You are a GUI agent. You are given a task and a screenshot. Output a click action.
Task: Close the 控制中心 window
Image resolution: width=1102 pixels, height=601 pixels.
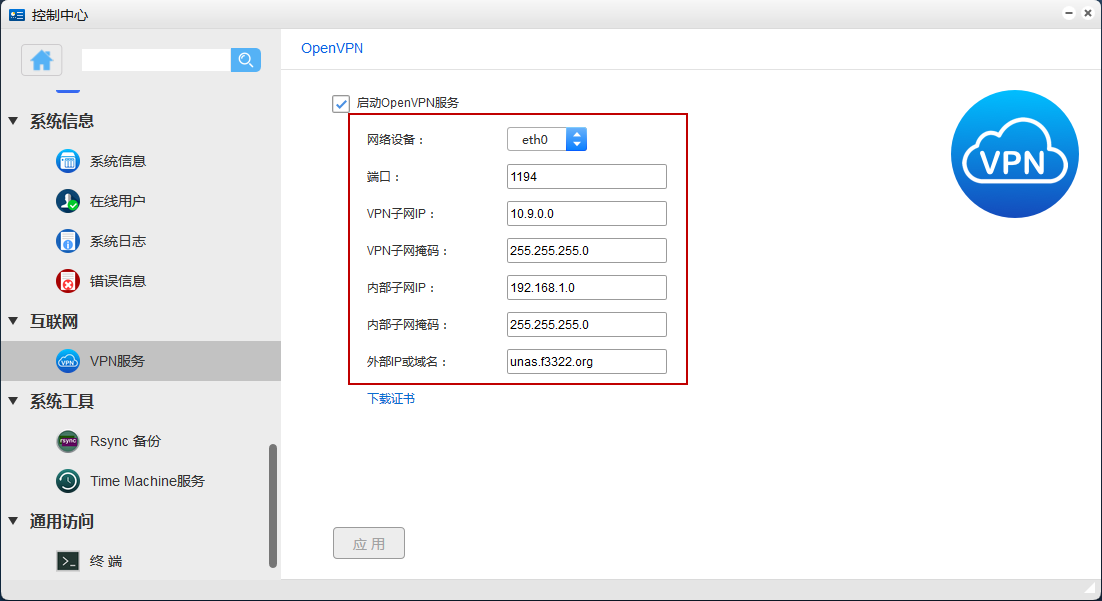click(x=1088, y=13)
